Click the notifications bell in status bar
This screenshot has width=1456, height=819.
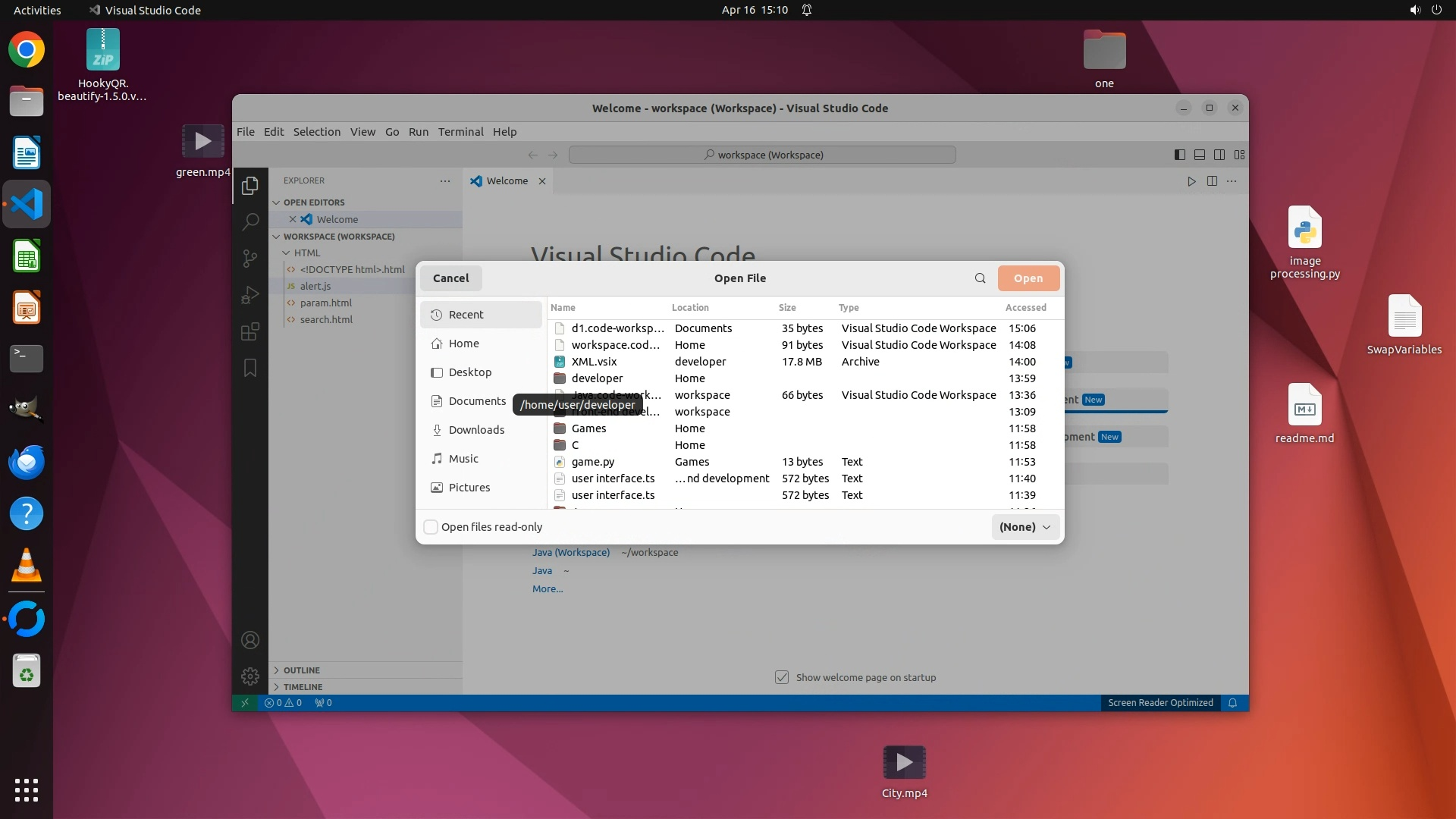(x=1232, y=703)
